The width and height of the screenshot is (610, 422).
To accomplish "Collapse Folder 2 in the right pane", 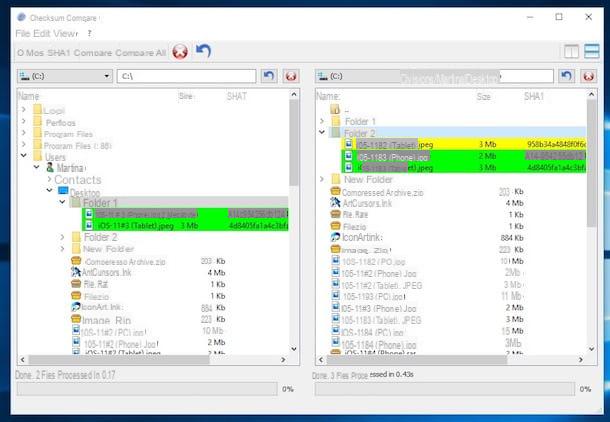I will click(322, 133).
